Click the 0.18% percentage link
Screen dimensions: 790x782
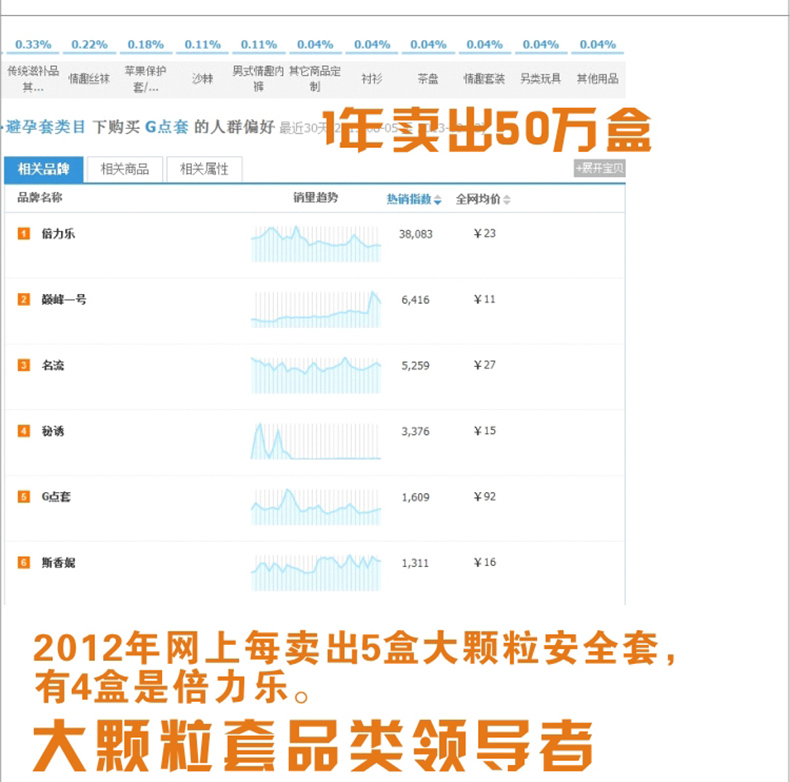[x=146, y=44]
